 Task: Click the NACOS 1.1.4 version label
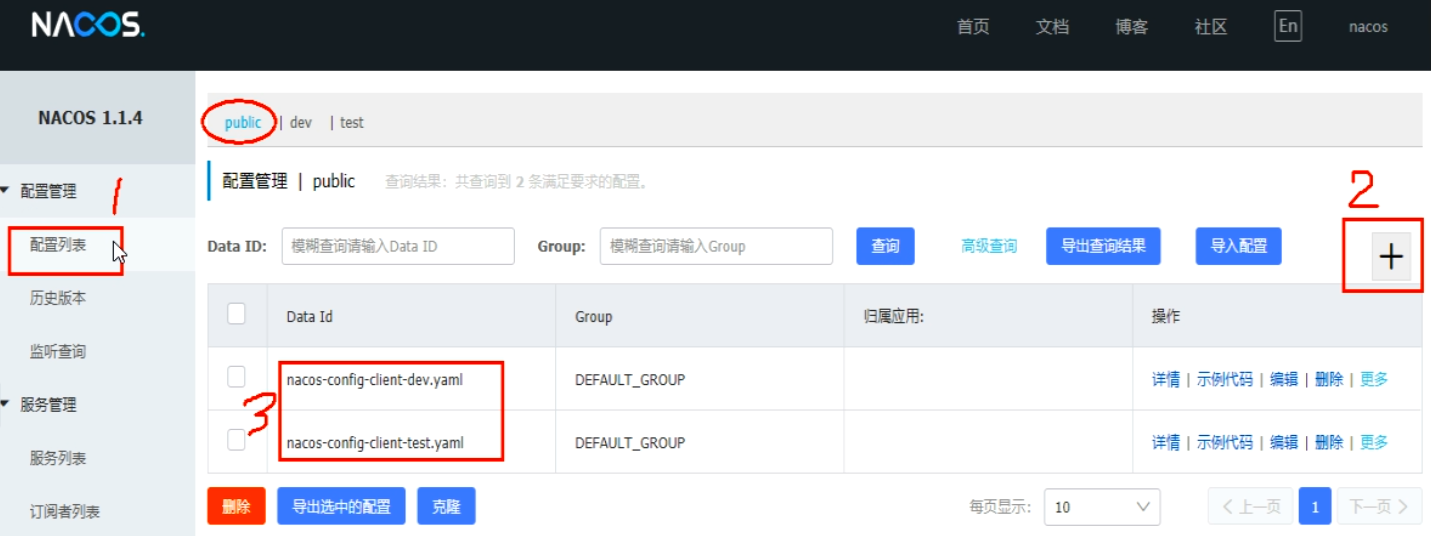point(90,117)
